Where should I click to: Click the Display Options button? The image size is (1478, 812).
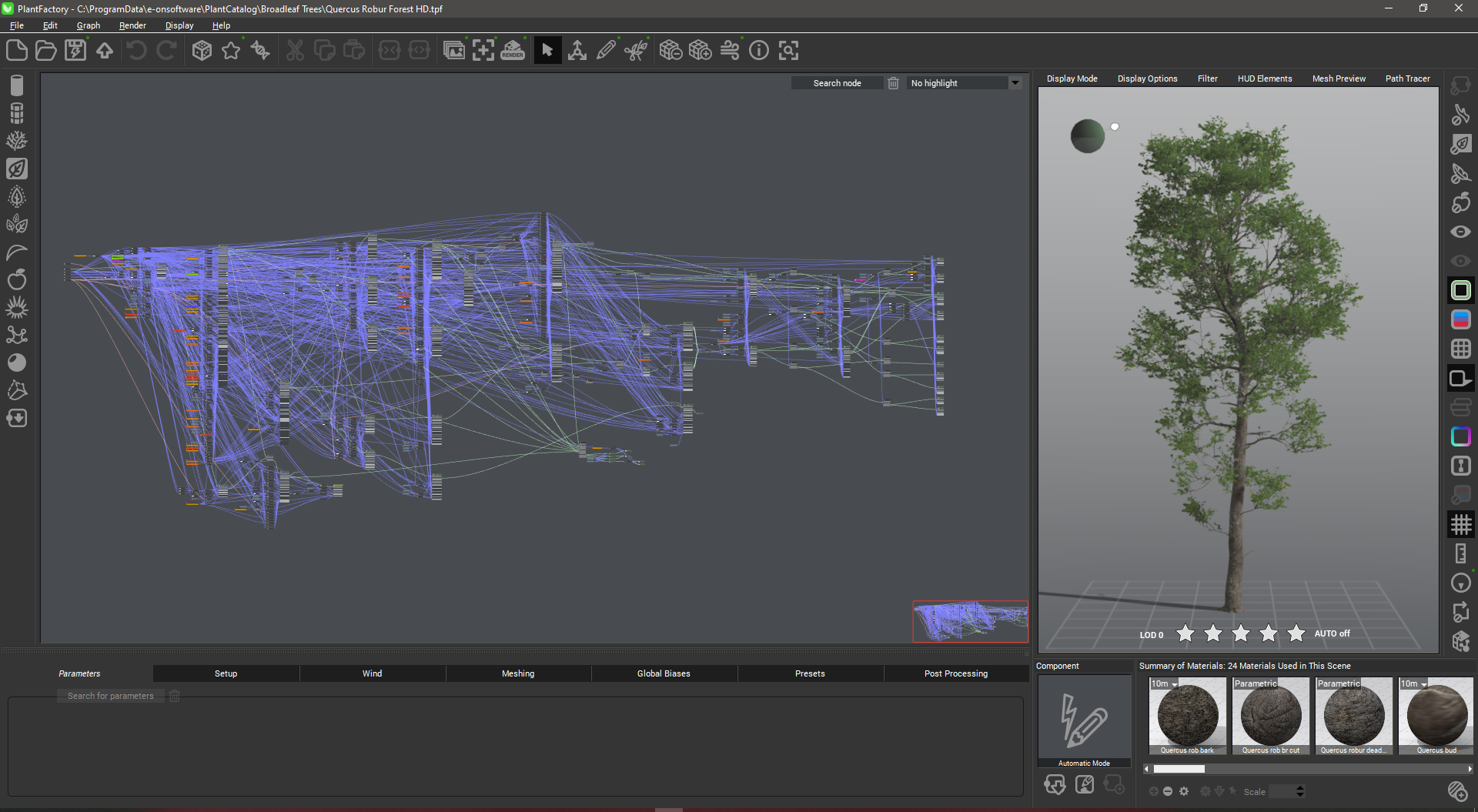click(1147, 79)
